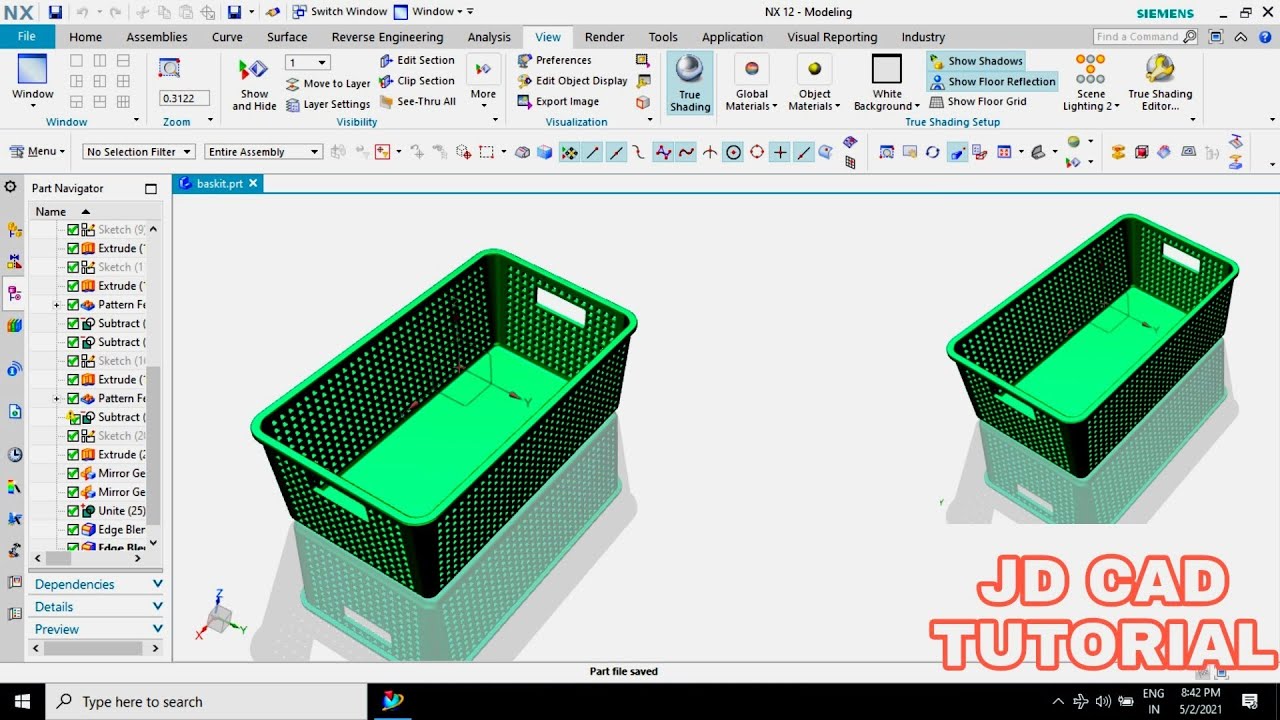Uncheck checkbox of Edge Blen feature
1280x720 pixels.
[x=73, y=530]
